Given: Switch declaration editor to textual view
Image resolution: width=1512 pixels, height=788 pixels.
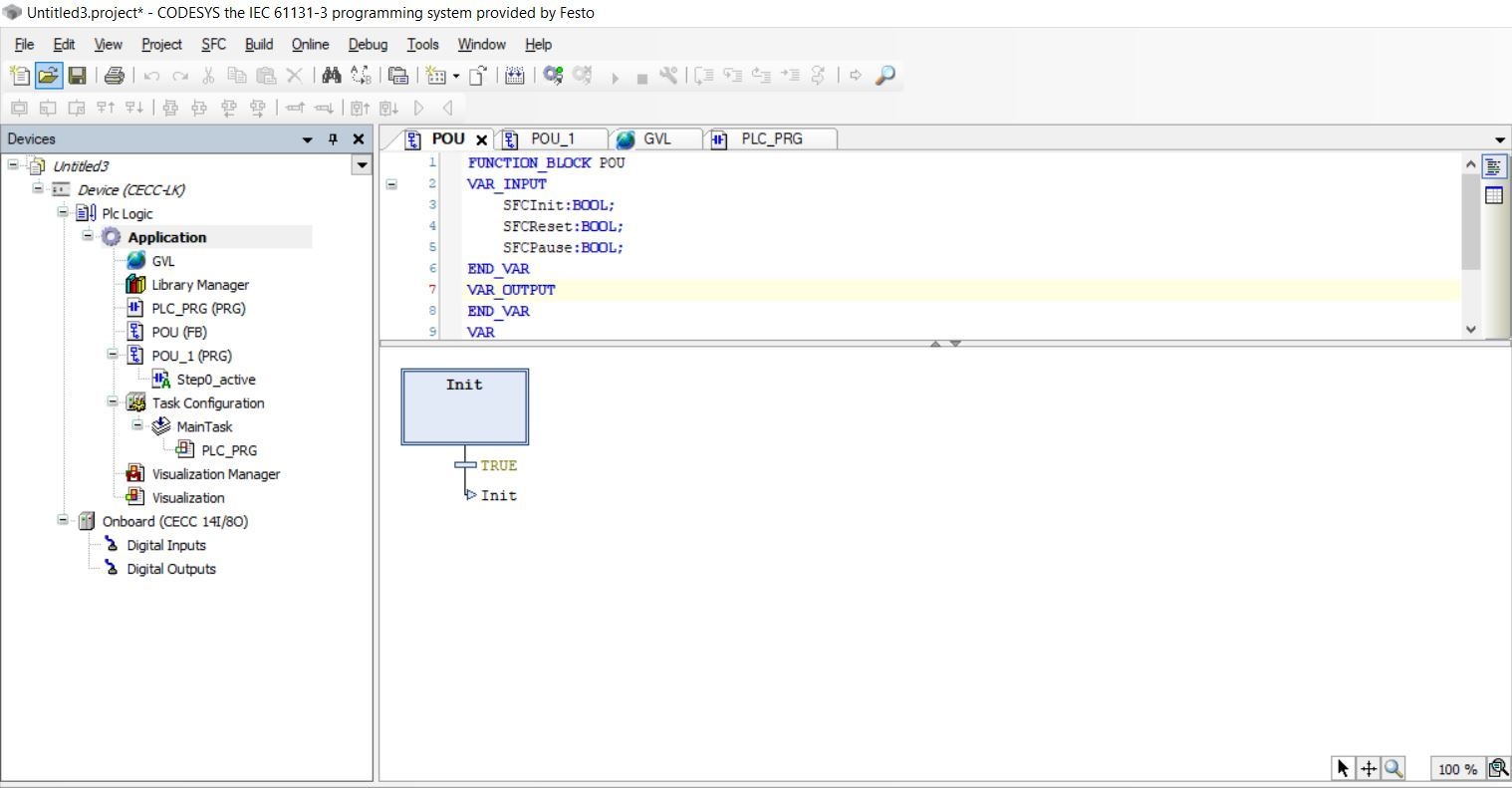Looking at the screenshot, I should click(x=1493, y=167).
